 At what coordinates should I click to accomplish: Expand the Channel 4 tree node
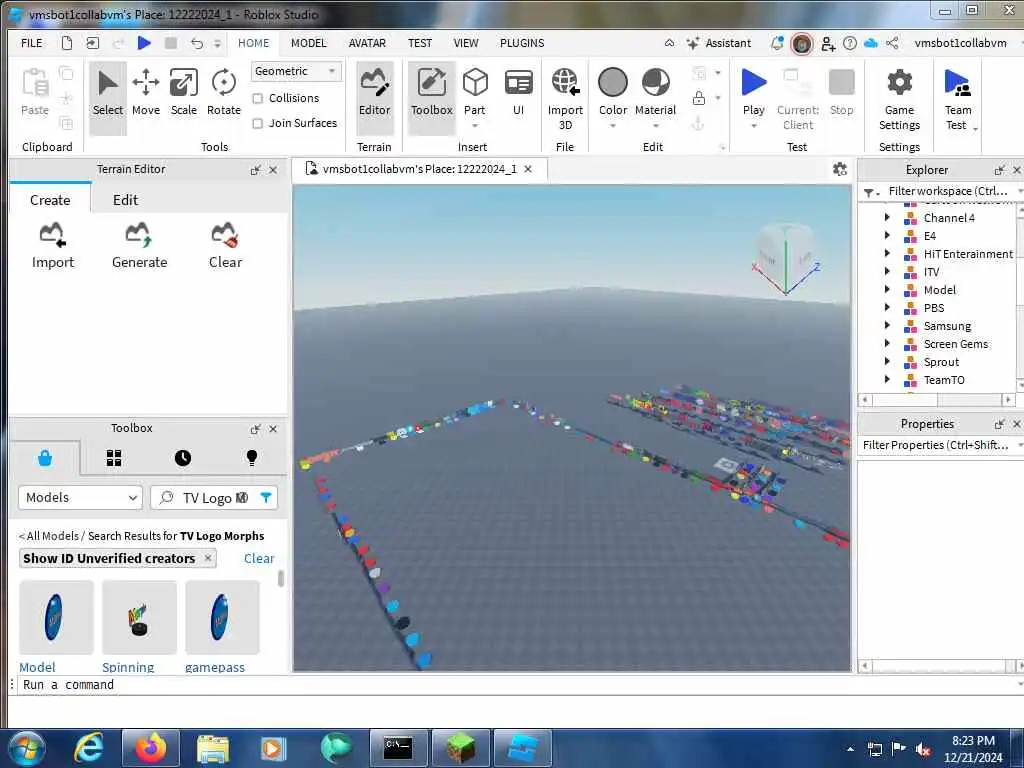pos(887,217)
